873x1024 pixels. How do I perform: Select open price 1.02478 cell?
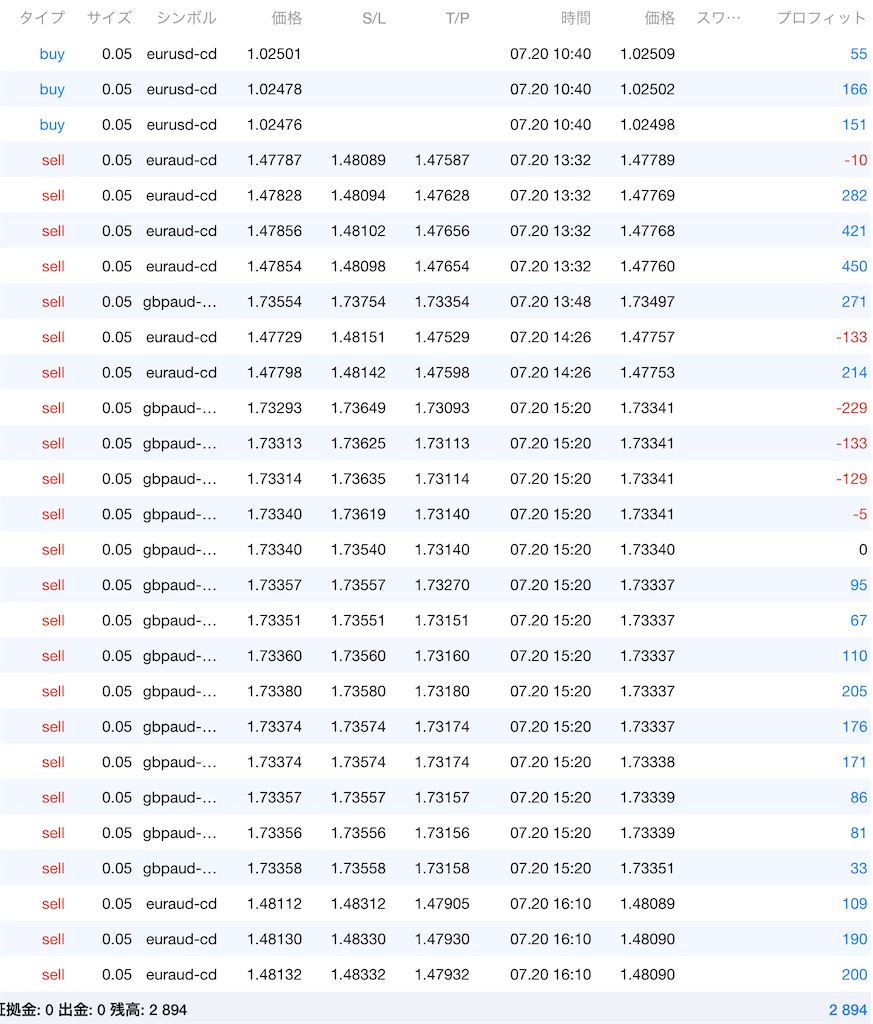click(274, 89)
